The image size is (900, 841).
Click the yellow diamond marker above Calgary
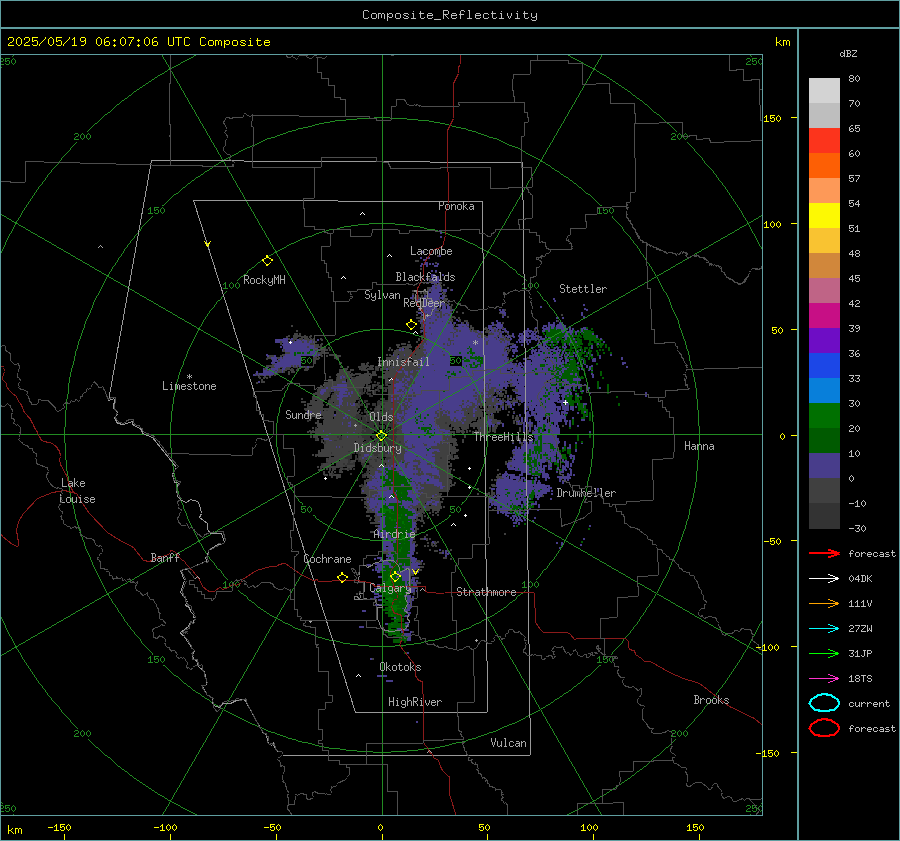395,576
